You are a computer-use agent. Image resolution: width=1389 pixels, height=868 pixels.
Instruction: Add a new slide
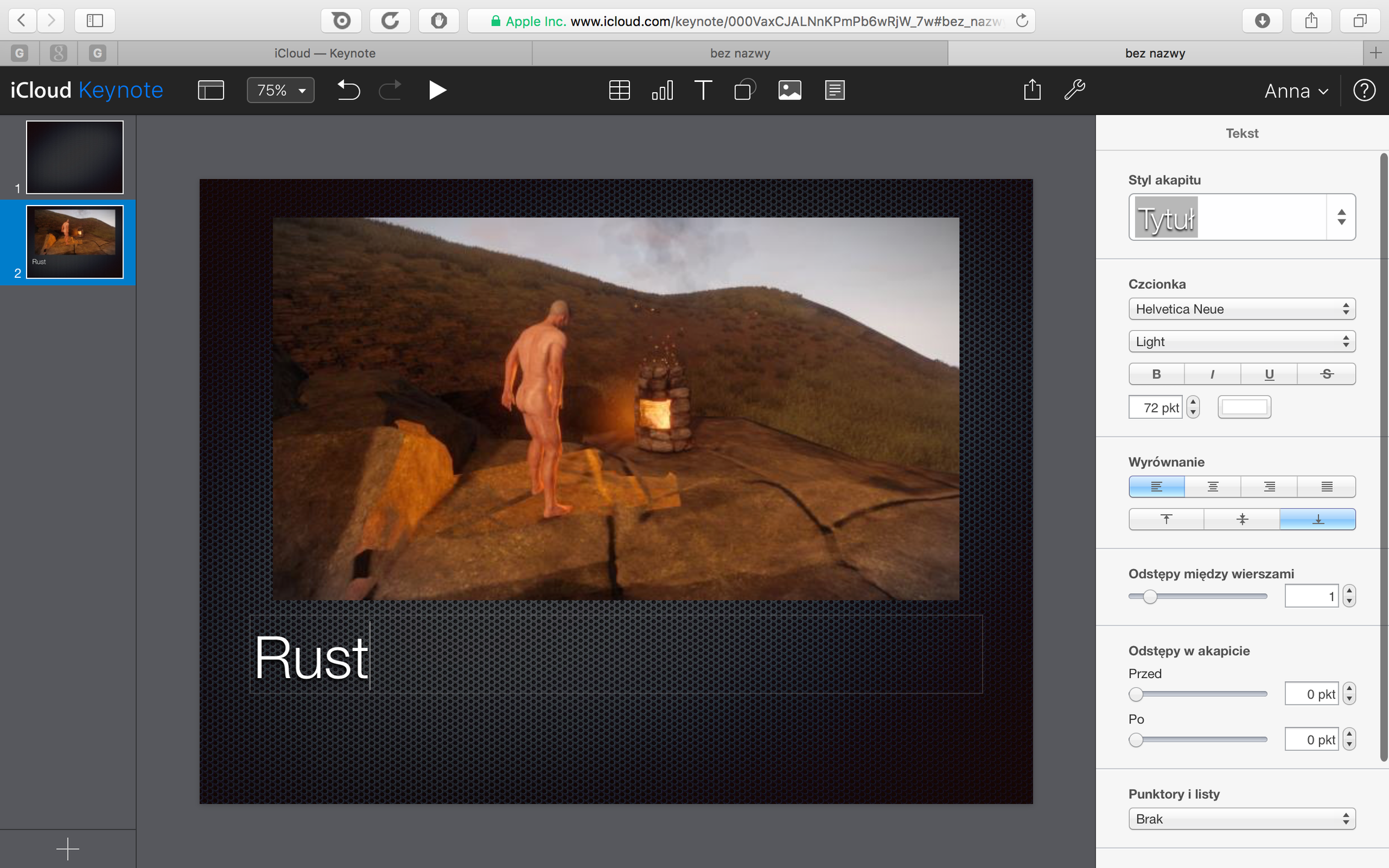68,849
